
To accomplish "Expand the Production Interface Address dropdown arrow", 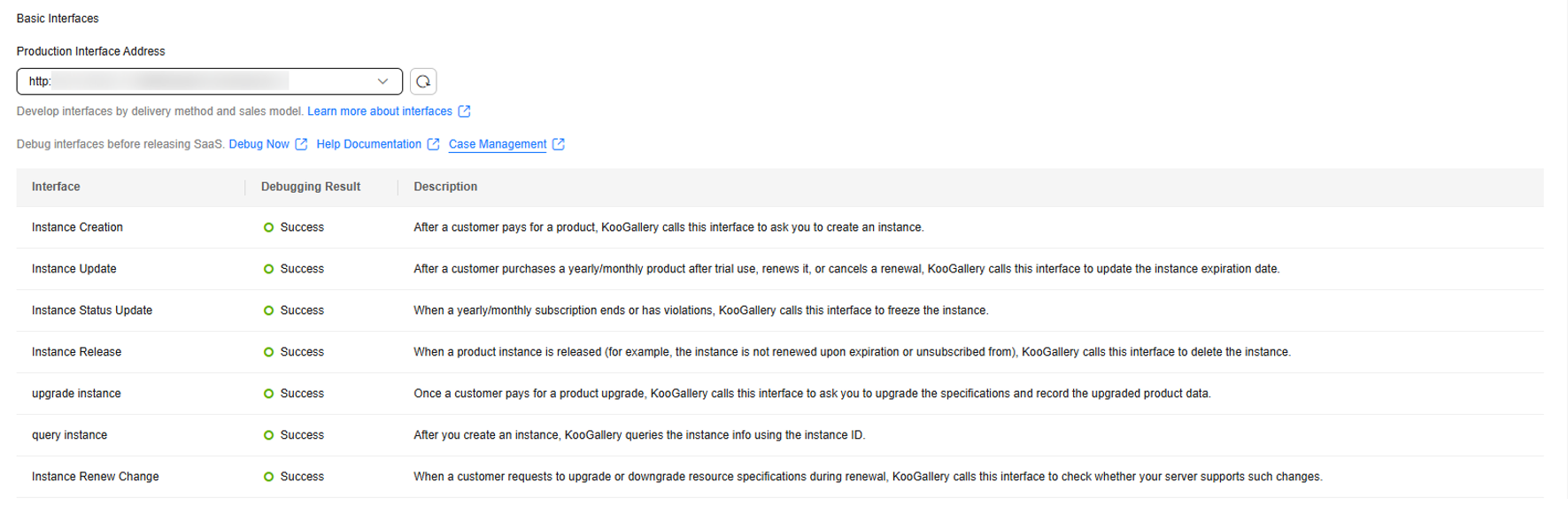I will (382, 81).
